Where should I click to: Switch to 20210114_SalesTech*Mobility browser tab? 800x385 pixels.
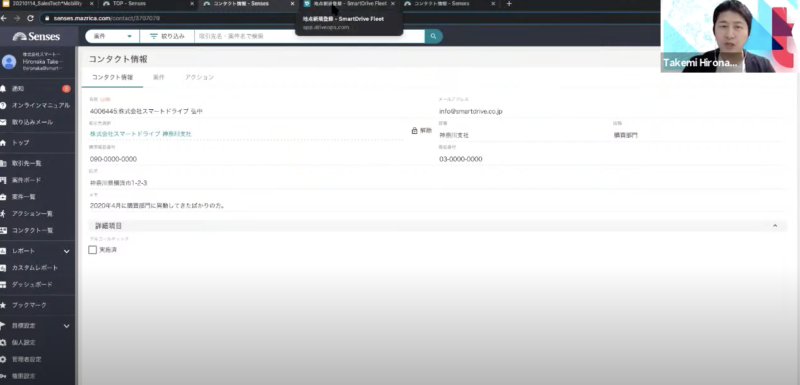click(x=47, y=4)
